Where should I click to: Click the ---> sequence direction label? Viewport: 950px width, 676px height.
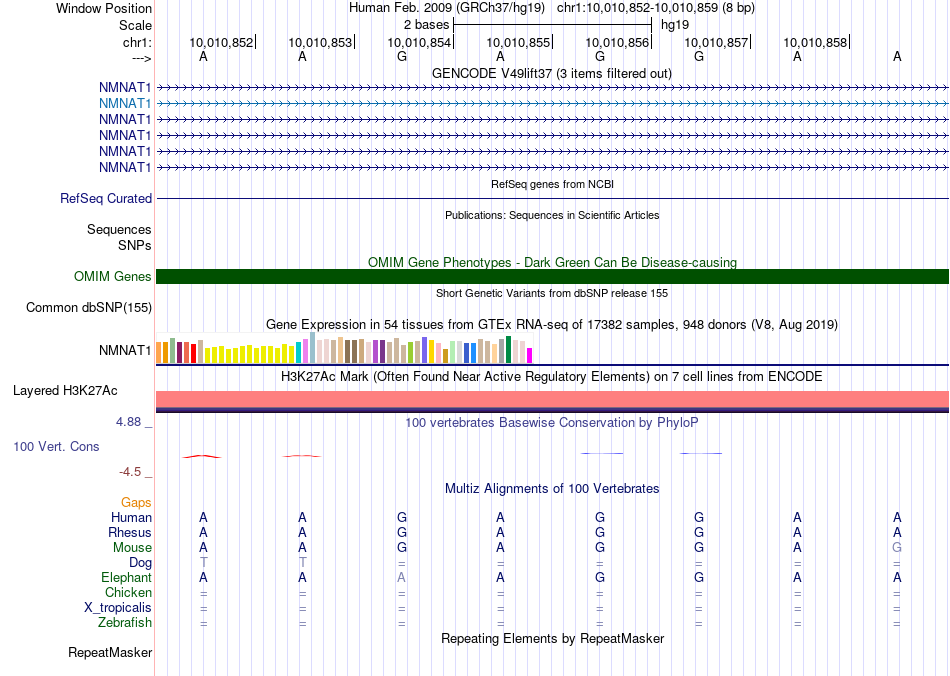coord(142,58)
